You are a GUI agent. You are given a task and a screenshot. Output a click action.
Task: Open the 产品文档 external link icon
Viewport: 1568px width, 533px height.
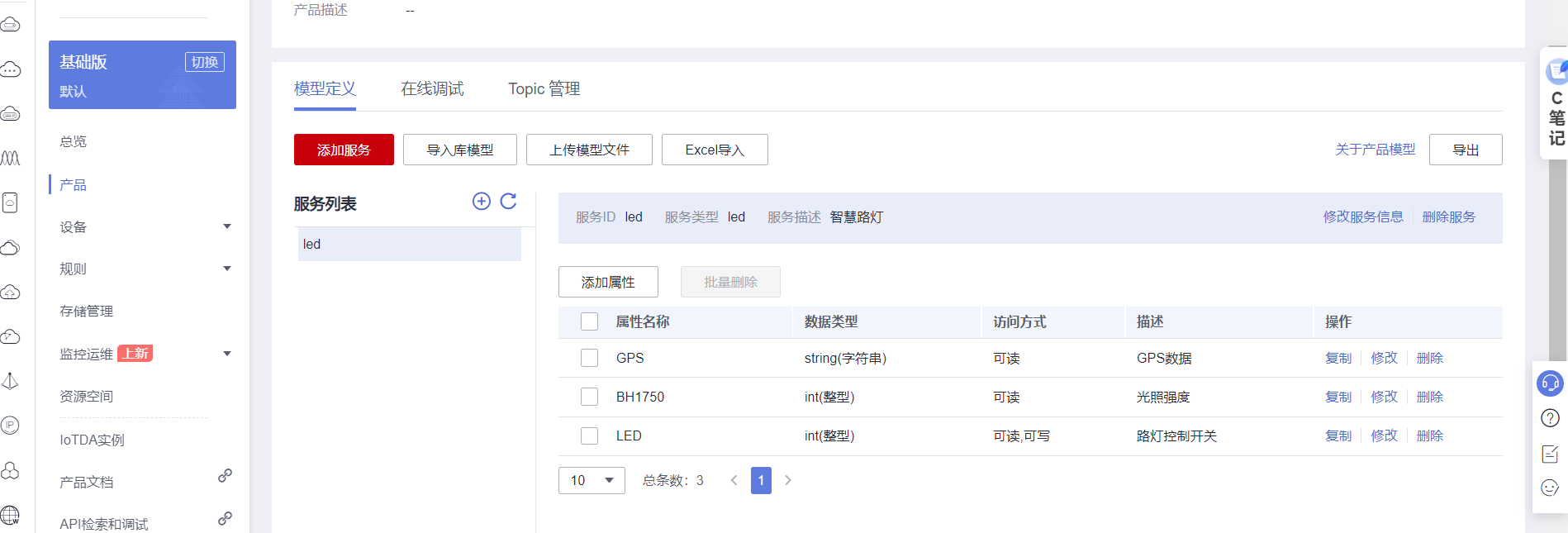tap(225, 476)
